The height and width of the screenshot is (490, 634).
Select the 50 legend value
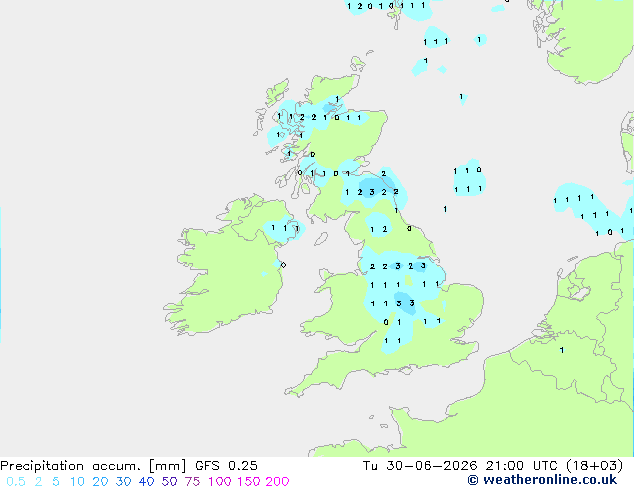click(169, 482)
